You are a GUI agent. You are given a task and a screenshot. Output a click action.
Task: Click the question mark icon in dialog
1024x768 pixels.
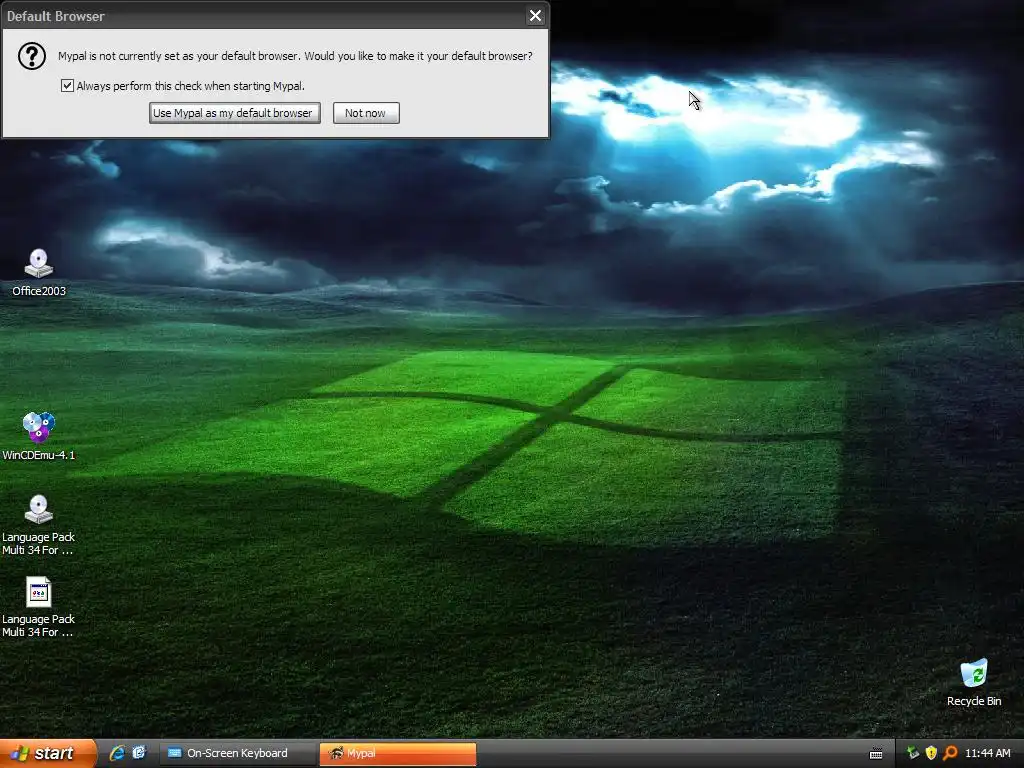pyautogui.click(x=31, y=56)
